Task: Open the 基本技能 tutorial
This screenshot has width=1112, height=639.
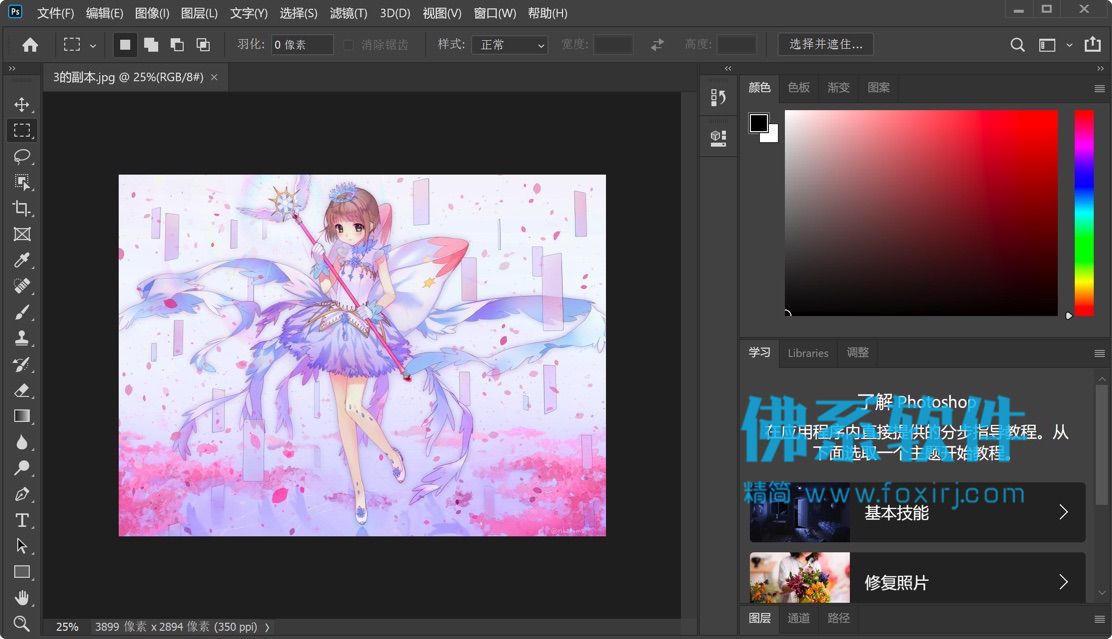Action: coord(917,512)
